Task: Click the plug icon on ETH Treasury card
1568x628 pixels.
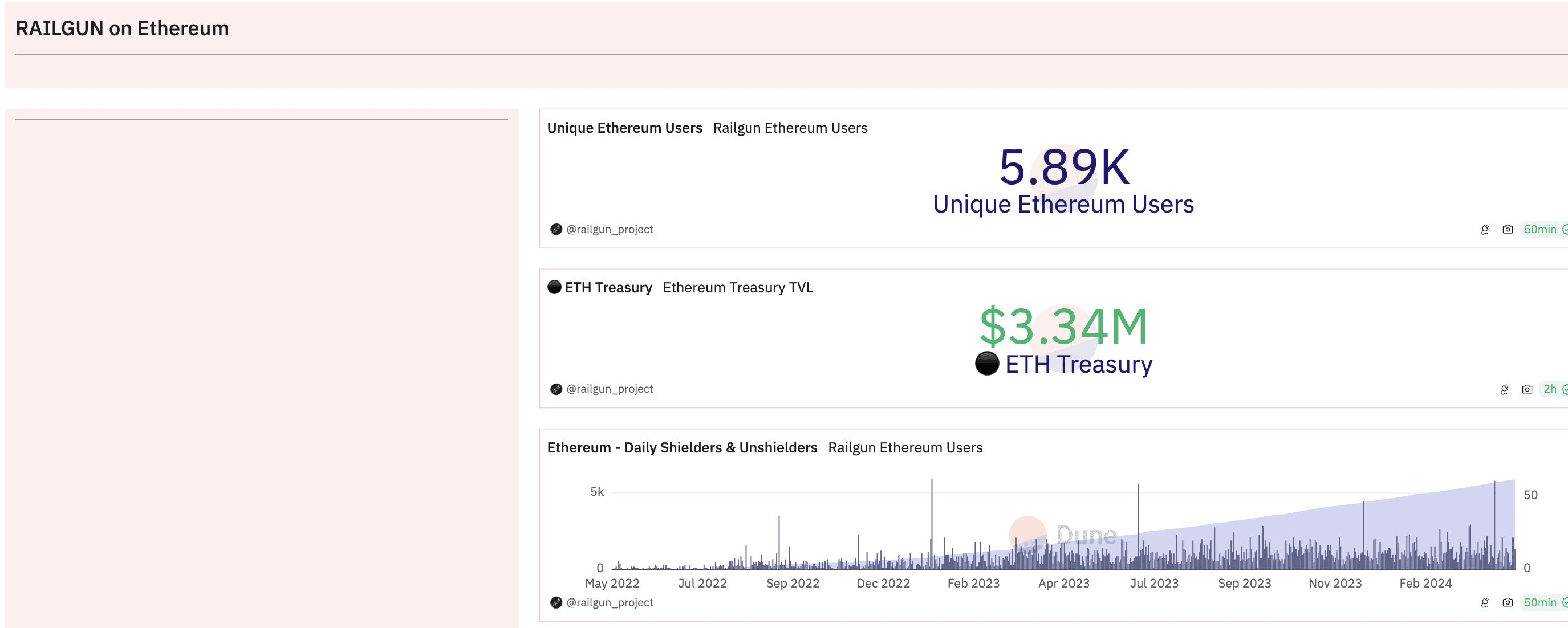Action: [1504, 389]
